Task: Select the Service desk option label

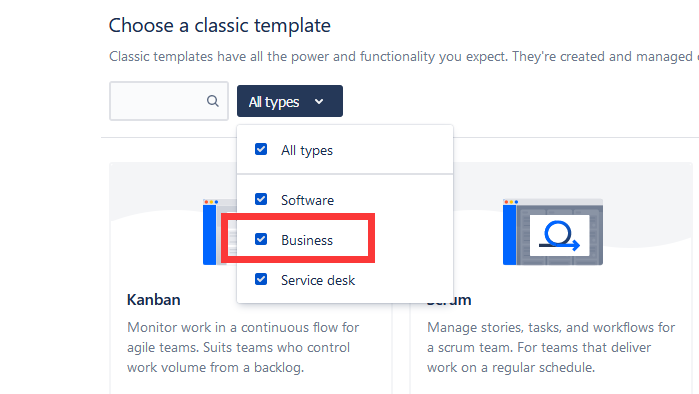Action: 318,280
